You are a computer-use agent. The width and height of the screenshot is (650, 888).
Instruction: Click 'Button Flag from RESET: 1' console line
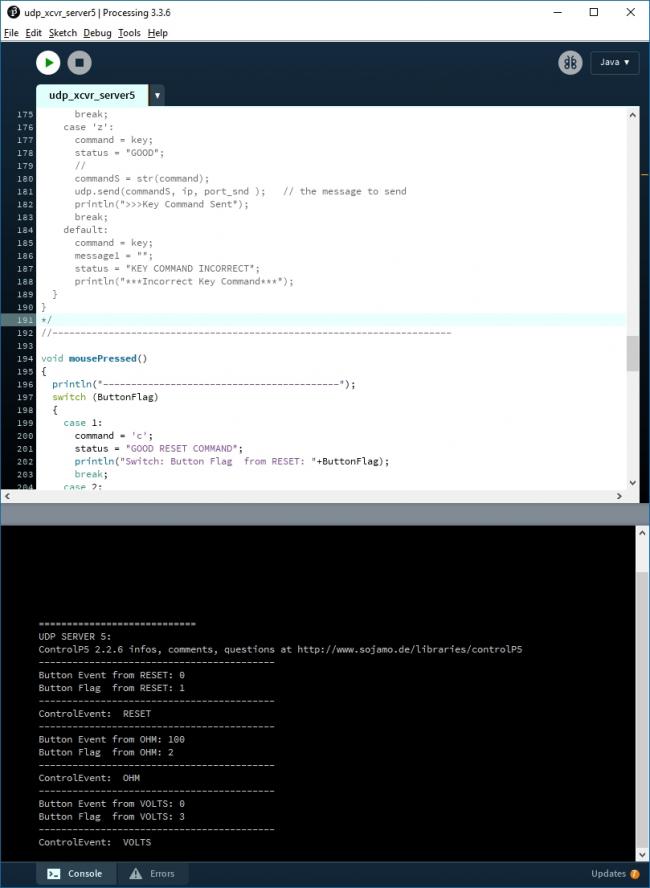pos(112,688)
